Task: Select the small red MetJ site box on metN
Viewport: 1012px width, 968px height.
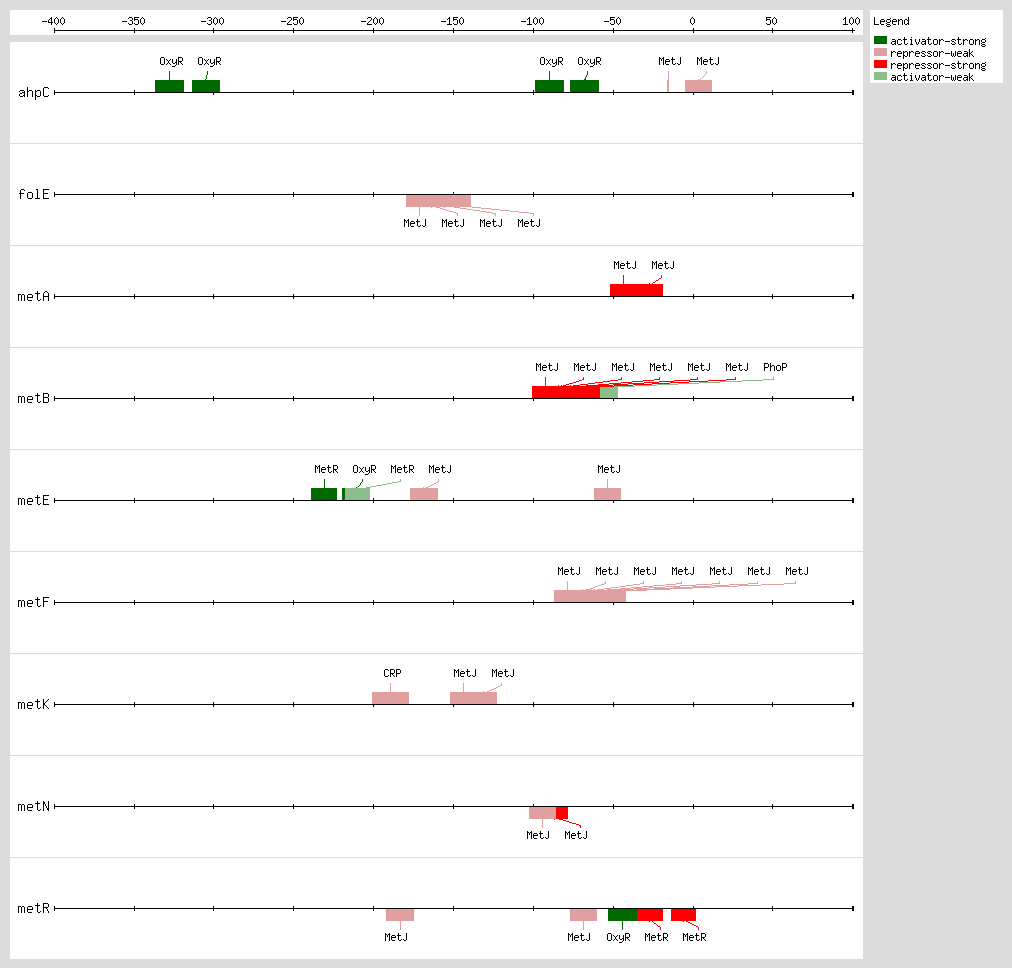Action: [x=562, y=812]
